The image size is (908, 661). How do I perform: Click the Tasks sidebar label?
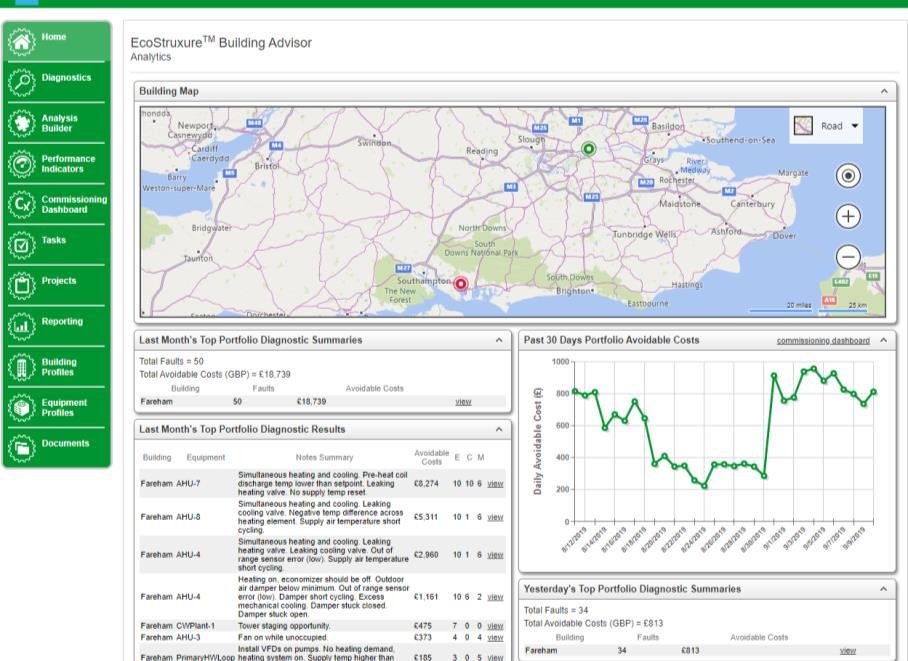(x=54, y=240)
